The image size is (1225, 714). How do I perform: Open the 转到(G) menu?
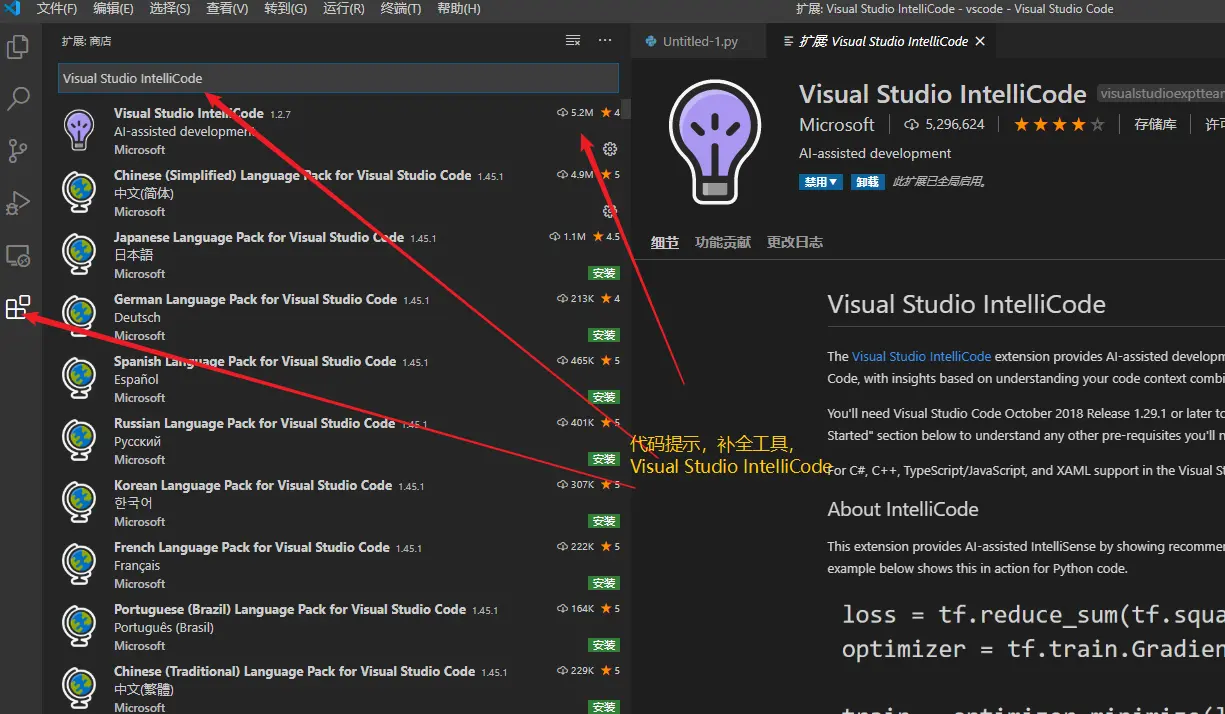(286, 9)
